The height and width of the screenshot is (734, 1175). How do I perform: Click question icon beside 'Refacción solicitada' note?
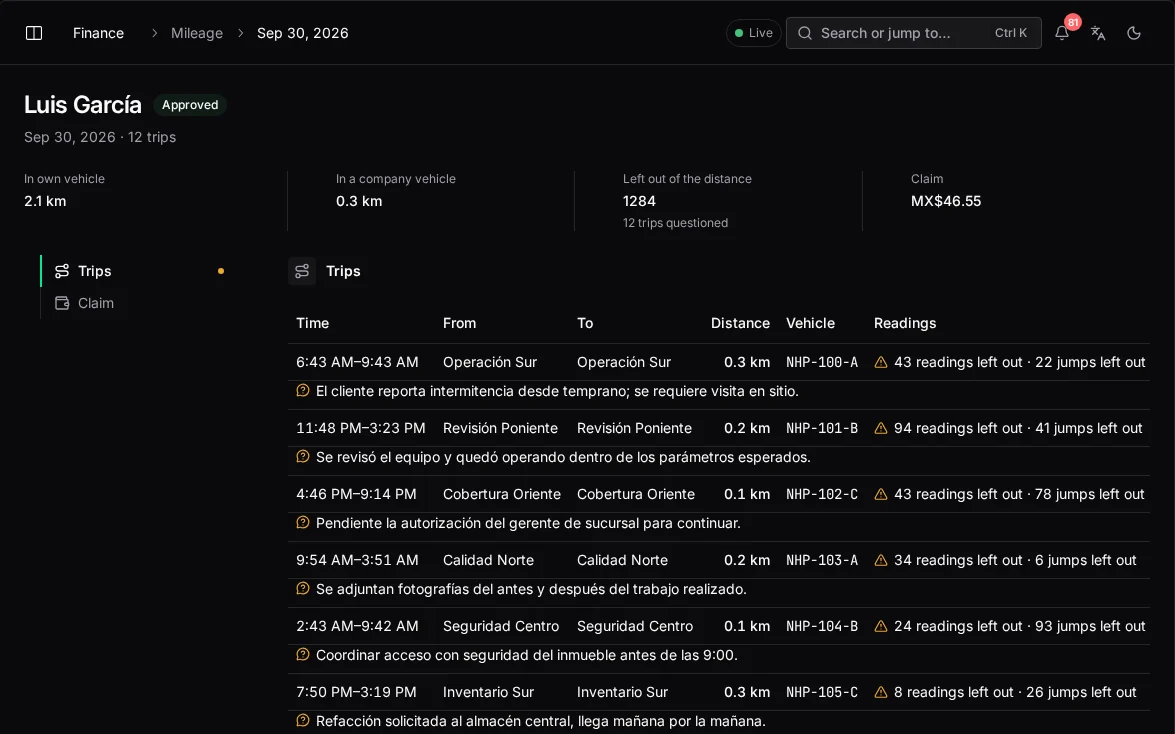pyautogui.click(x=303, y=721)
